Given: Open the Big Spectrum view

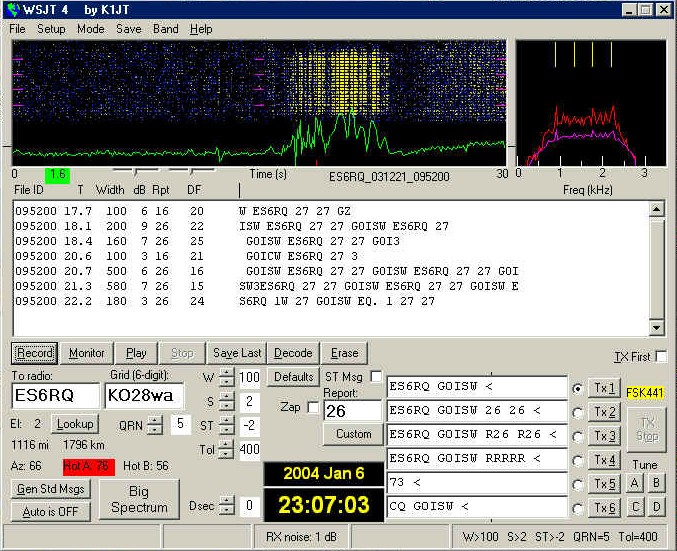Looking at the screenshot, I should [x=139, y=500].
